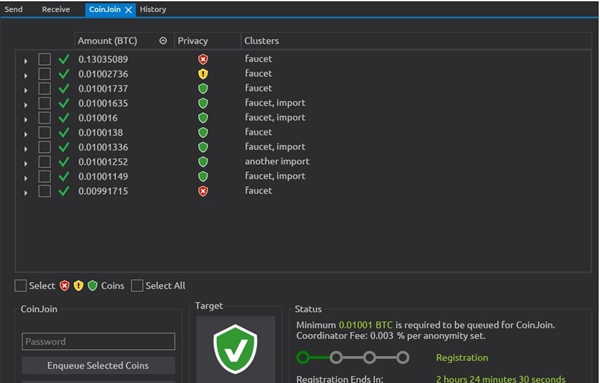Click red privacy shield for 0.00991715 coin
600x383 pixels.
(x=203, y=191)
